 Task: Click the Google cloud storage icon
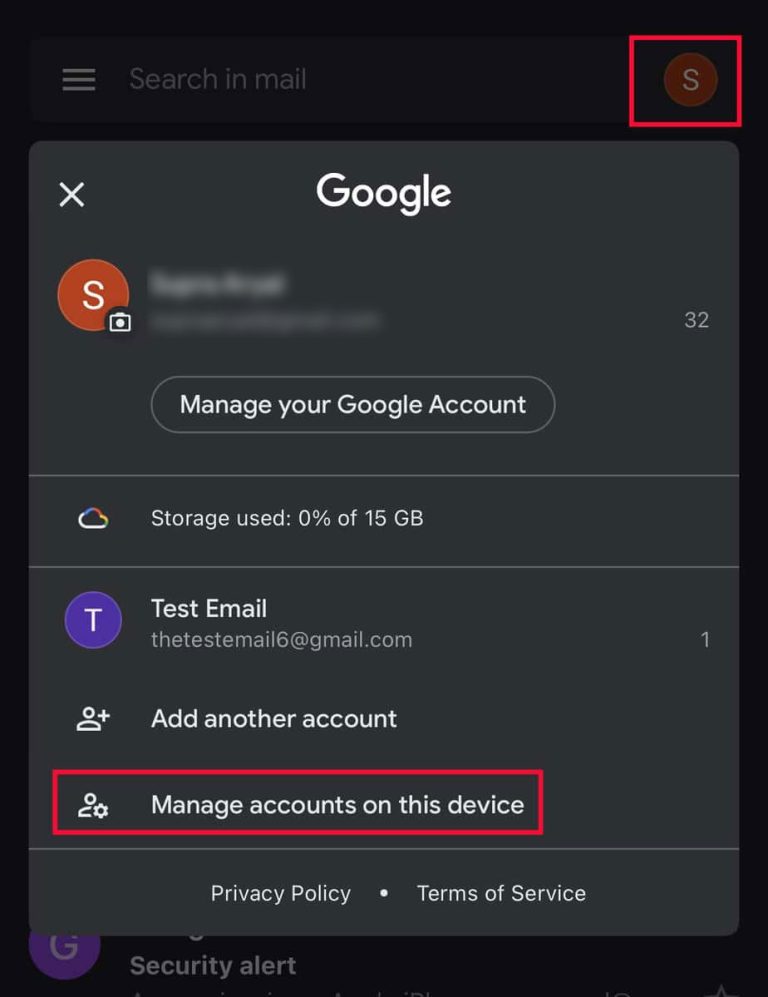click(x=93, y=518)
